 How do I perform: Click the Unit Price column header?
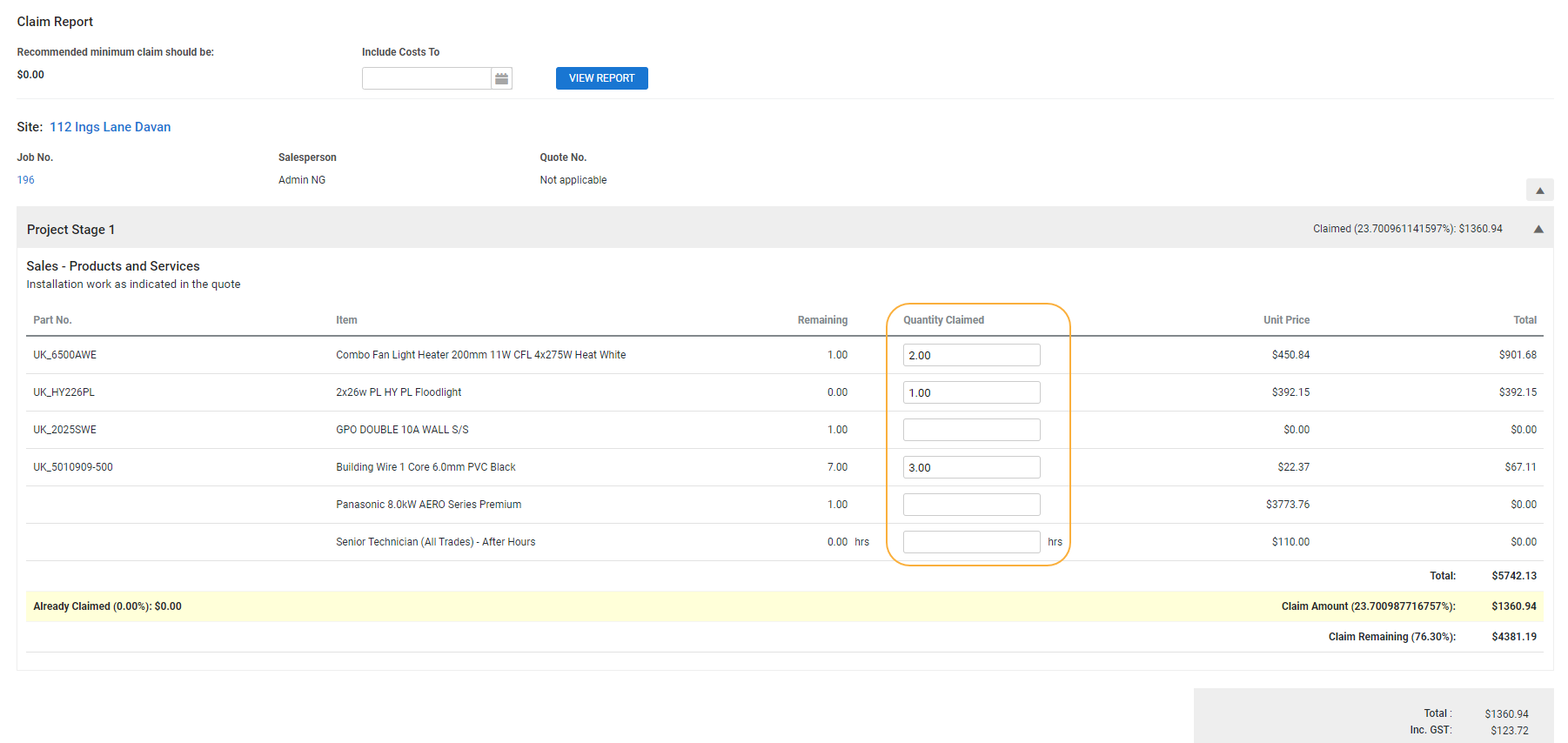click(x=1285, y=320)
